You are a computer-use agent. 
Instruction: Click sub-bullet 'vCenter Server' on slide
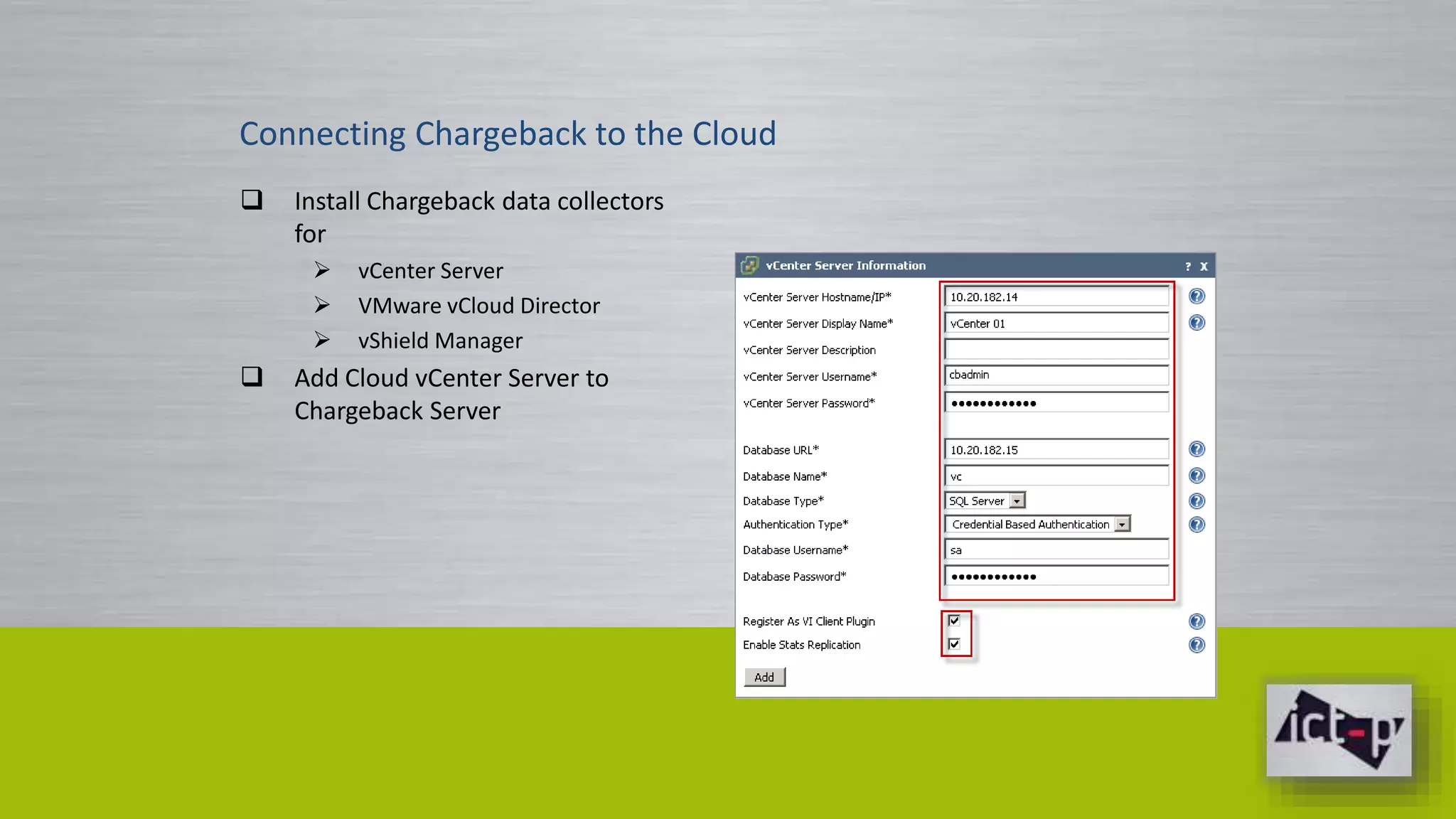pos(430,271)
